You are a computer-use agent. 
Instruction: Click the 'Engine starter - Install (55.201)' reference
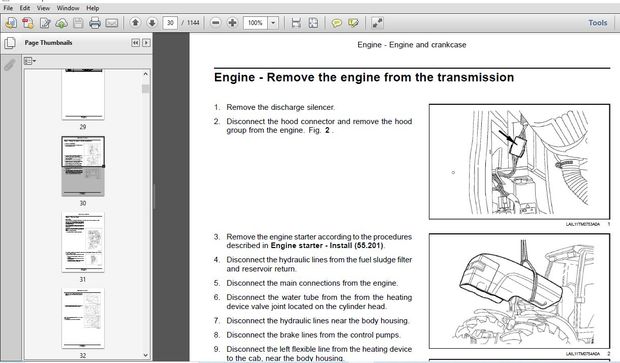click(x=327, y=246)
